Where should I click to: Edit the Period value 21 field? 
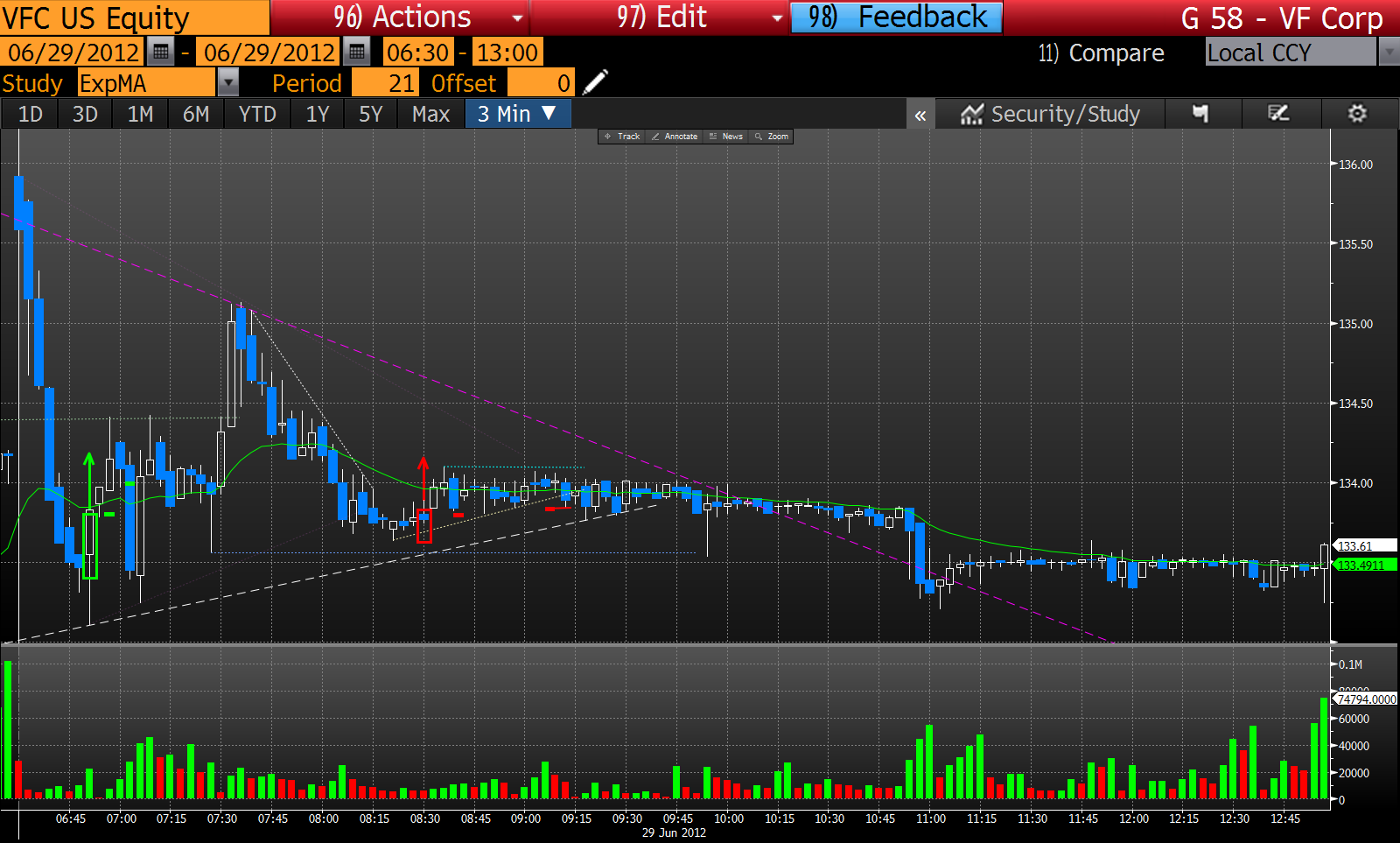click(384, 83)
